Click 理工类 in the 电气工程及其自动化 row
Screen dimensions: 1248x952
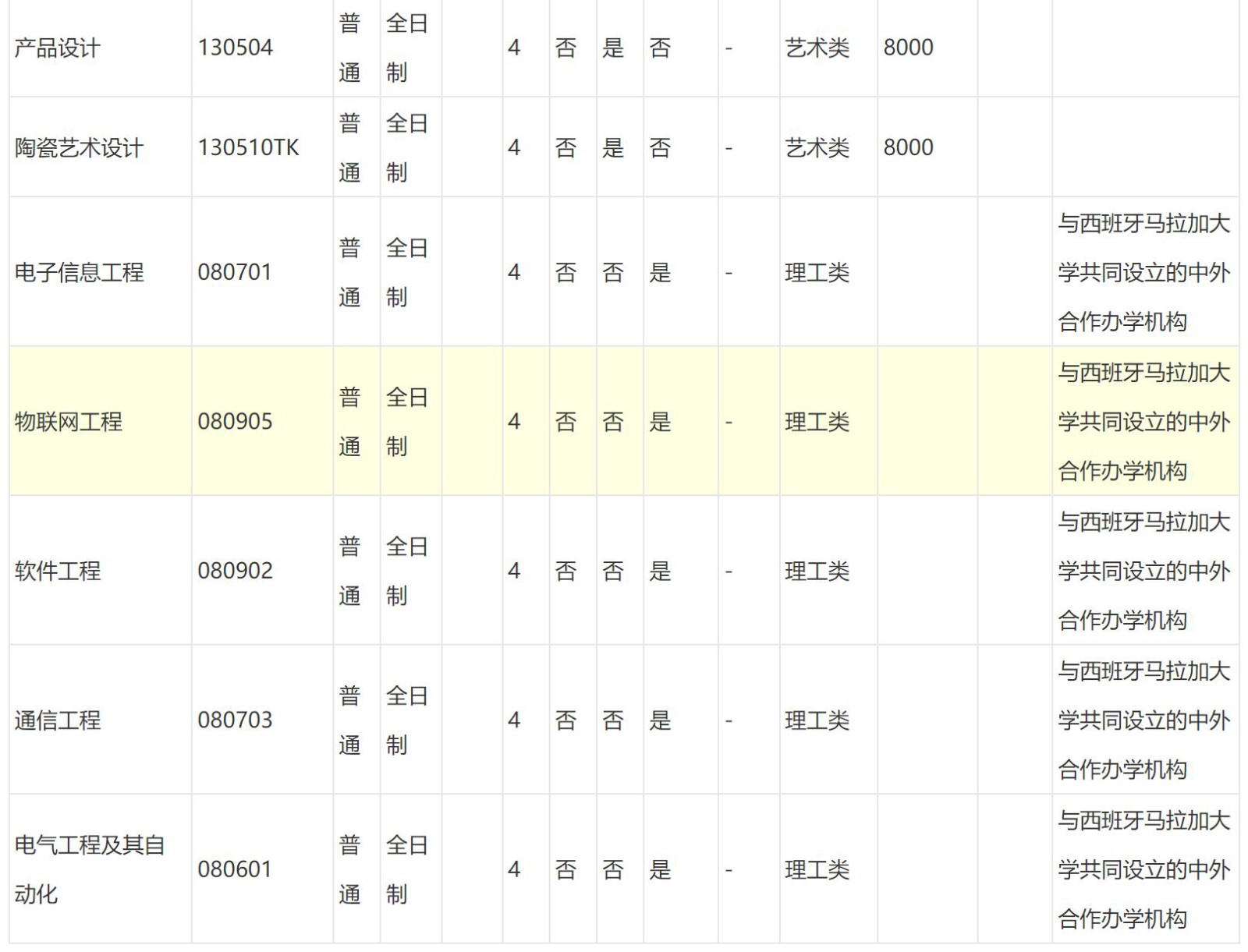click(x=817, y=870)
